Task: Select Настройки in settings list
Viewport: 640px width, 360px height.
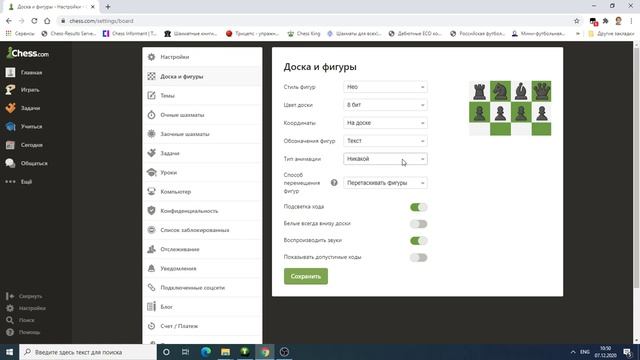Action: [202, 57]
